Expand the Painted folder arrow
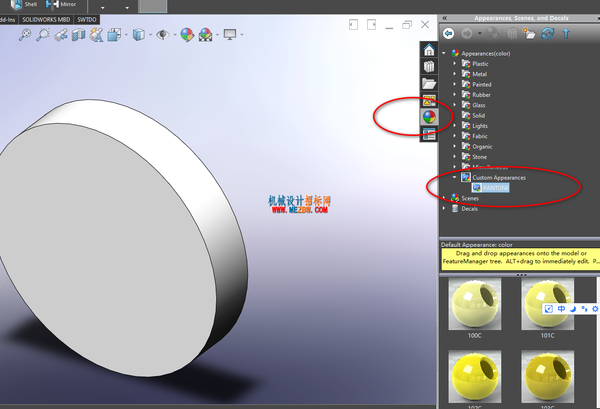 (x=455, y=84)
